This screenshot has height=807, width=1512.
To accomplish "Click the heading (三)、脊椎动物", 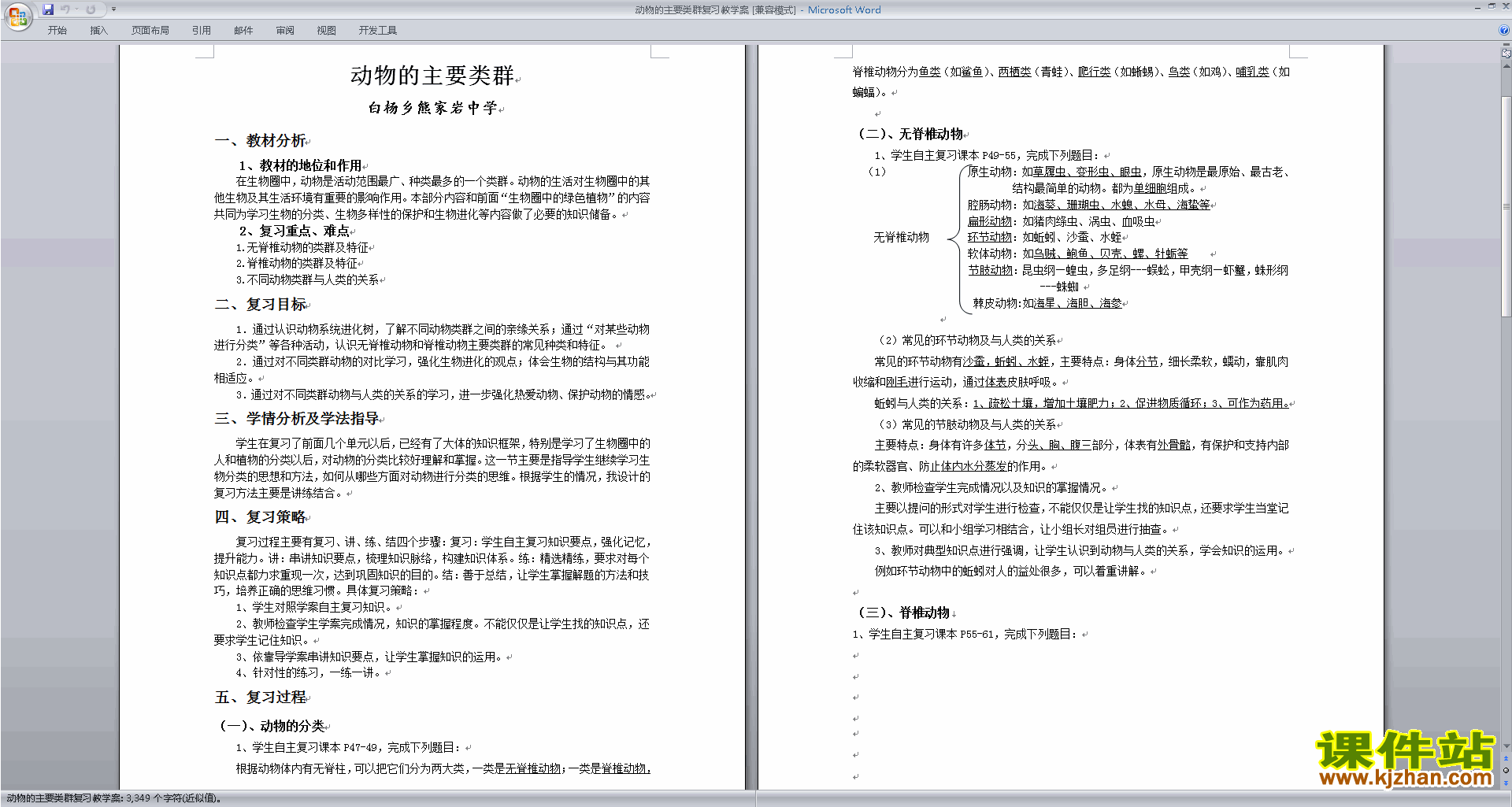I will pyautogui.click(x=904, y=613).
